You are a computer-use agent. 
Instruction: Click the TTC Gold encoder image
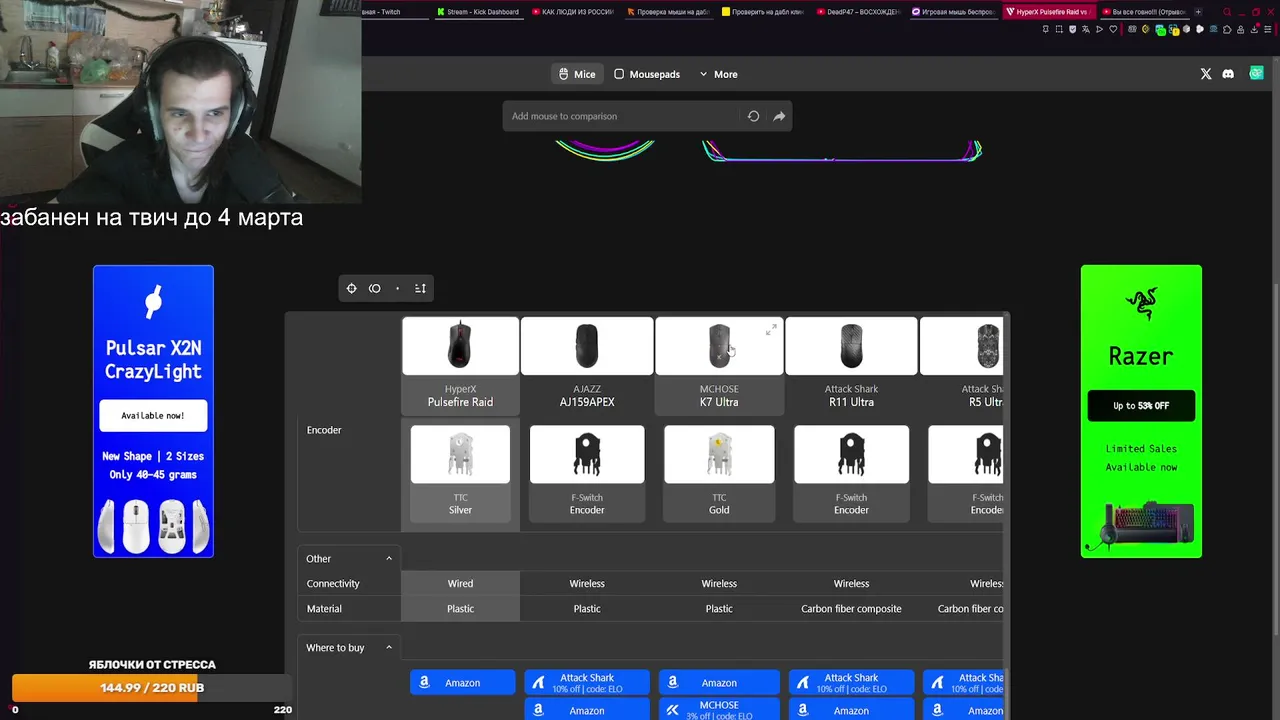click(719, 455)
